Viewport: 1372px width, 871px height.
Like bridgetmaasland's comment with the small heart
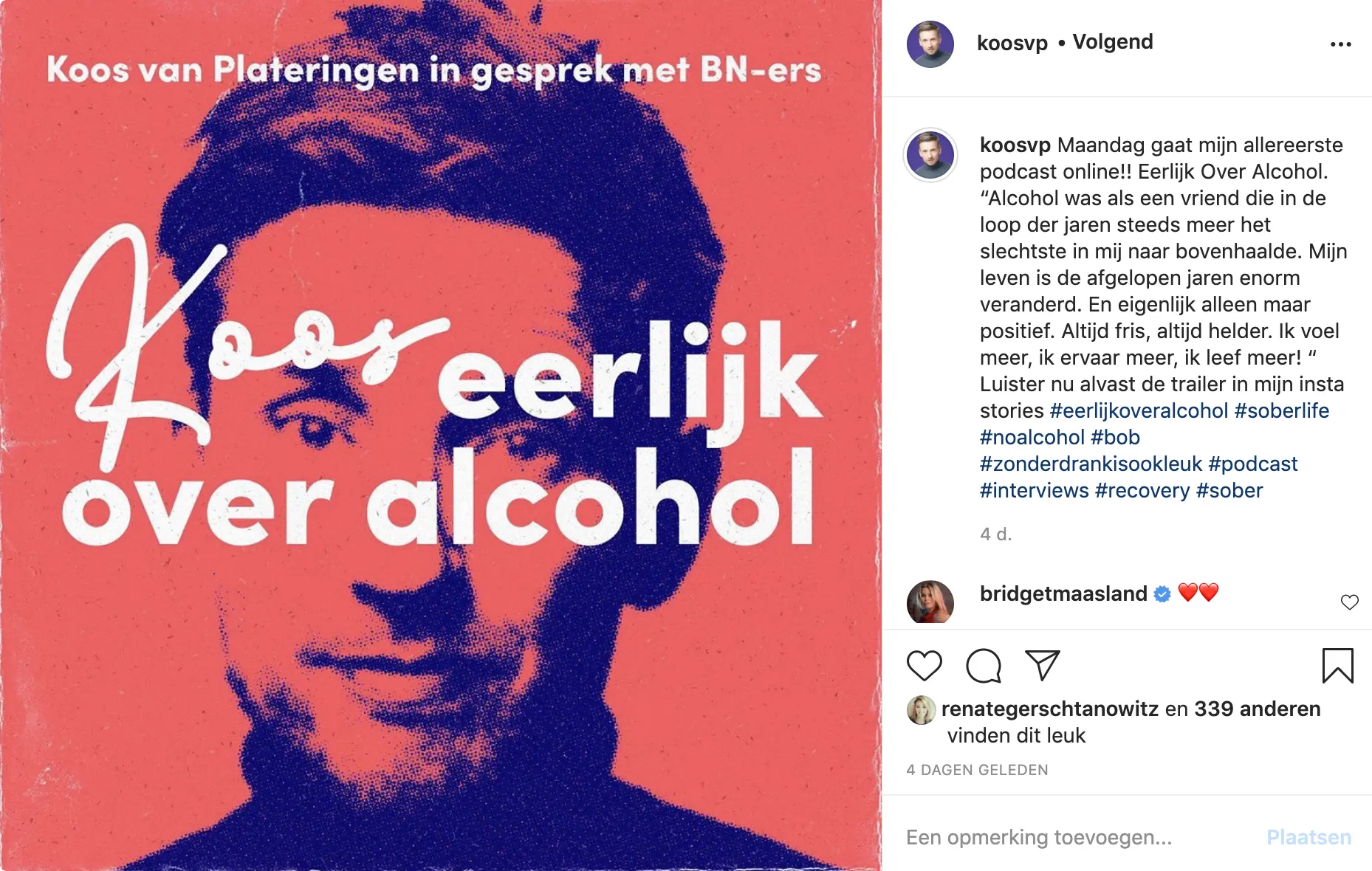tap(1349, 602)
